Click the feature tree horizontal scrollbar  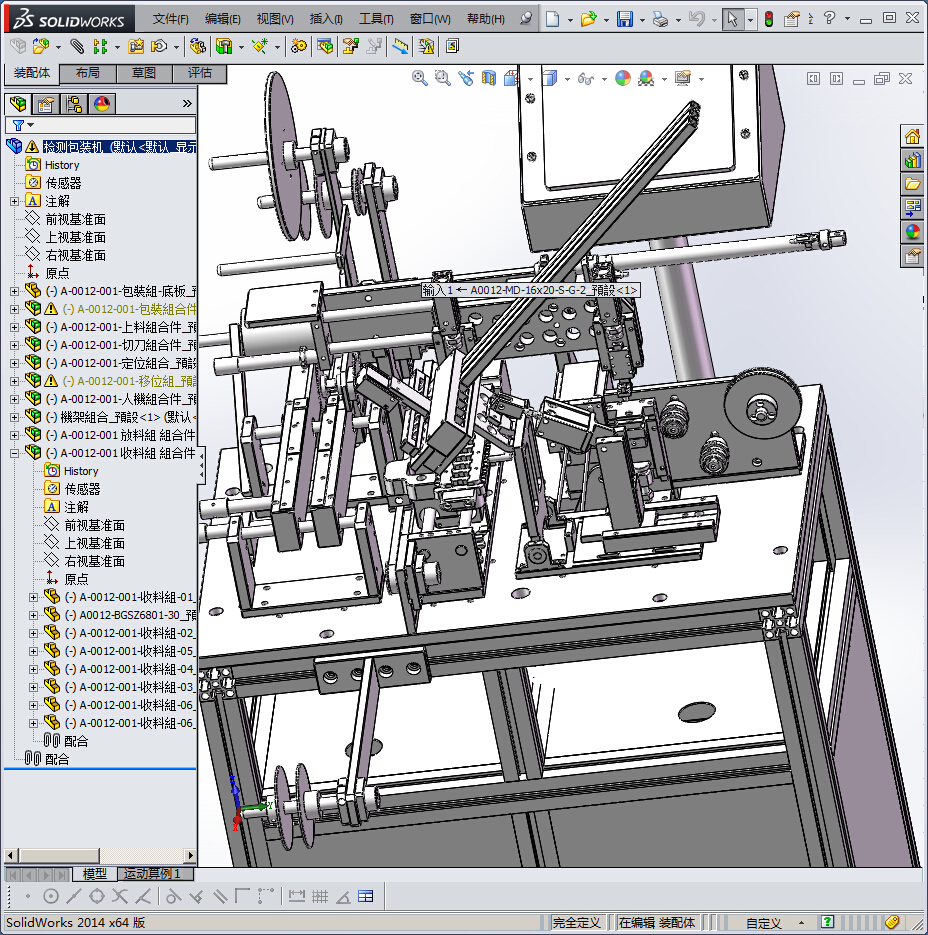[x=98, y=855]
